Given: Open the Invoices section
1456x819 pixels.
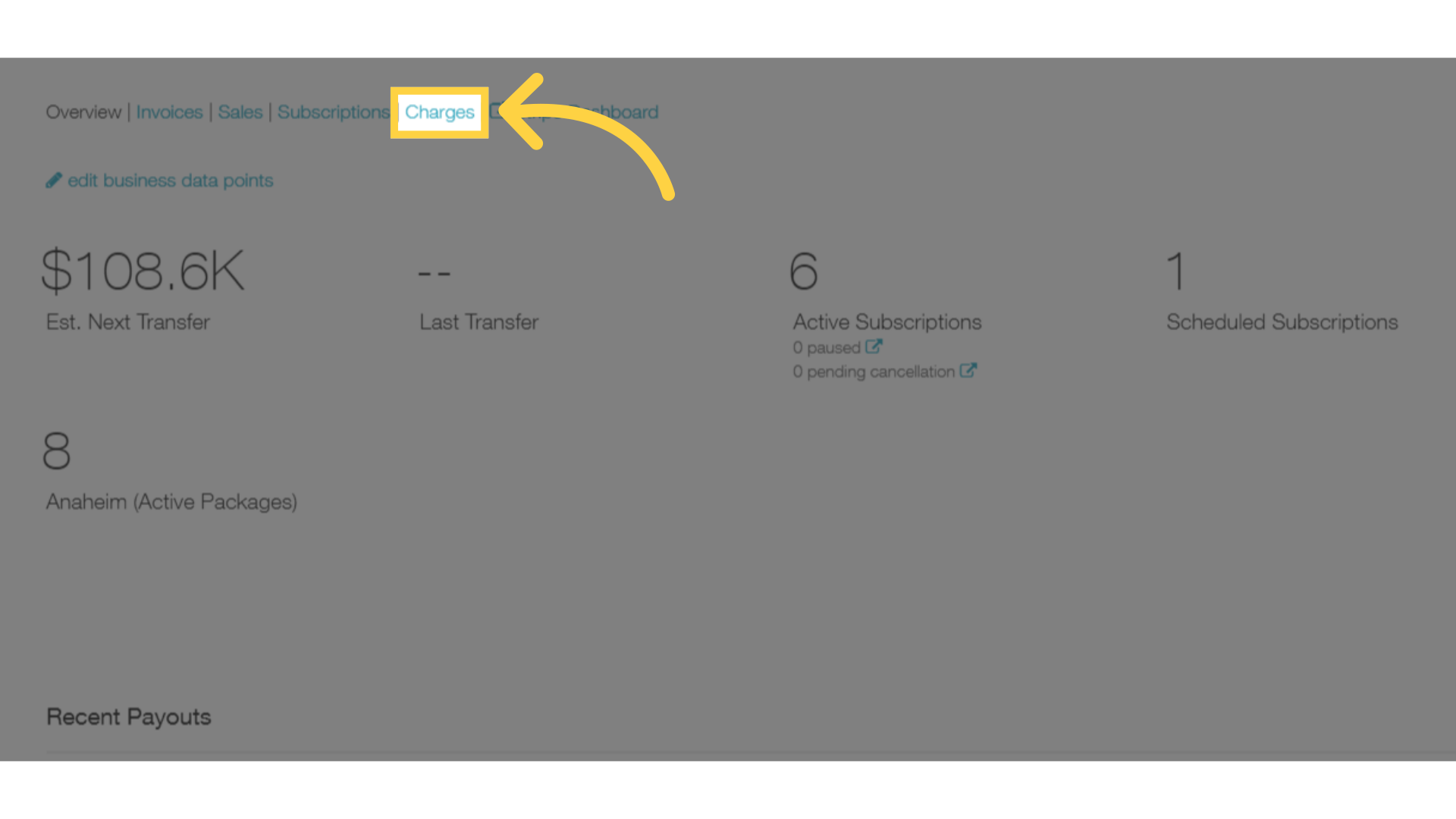Looking at the screenshot, I should click(x=168, y=111).
